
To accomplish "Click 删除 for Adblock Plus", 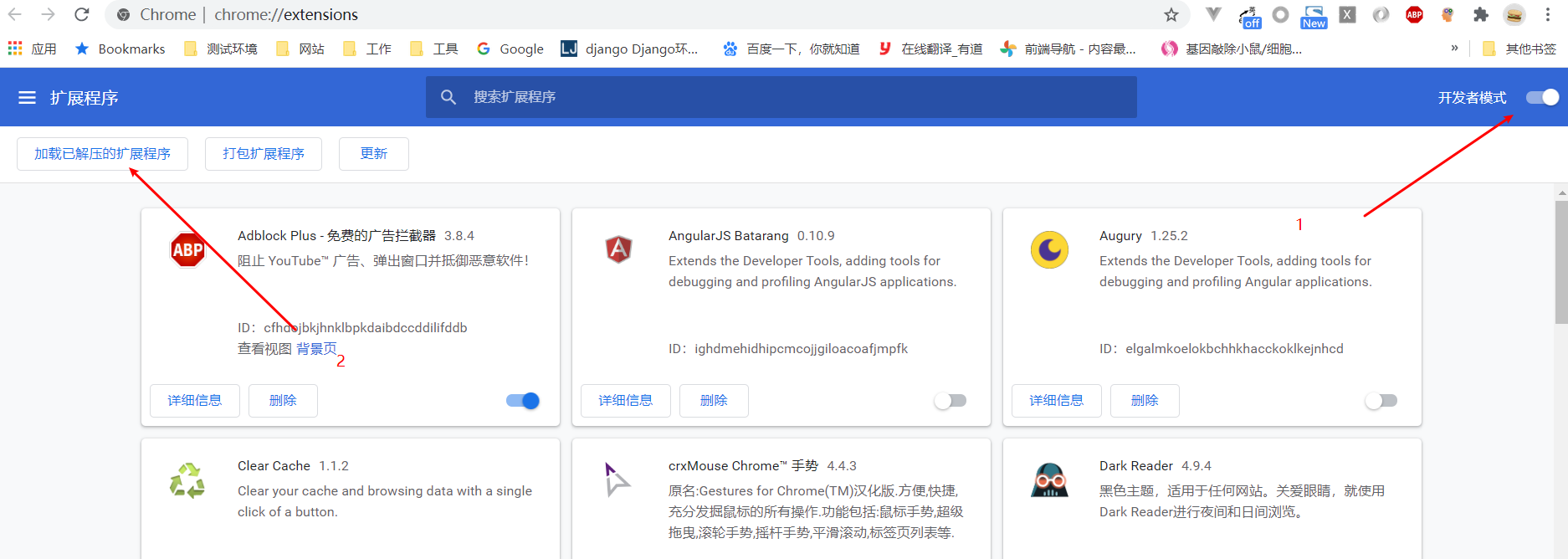I will coord(283,401).
